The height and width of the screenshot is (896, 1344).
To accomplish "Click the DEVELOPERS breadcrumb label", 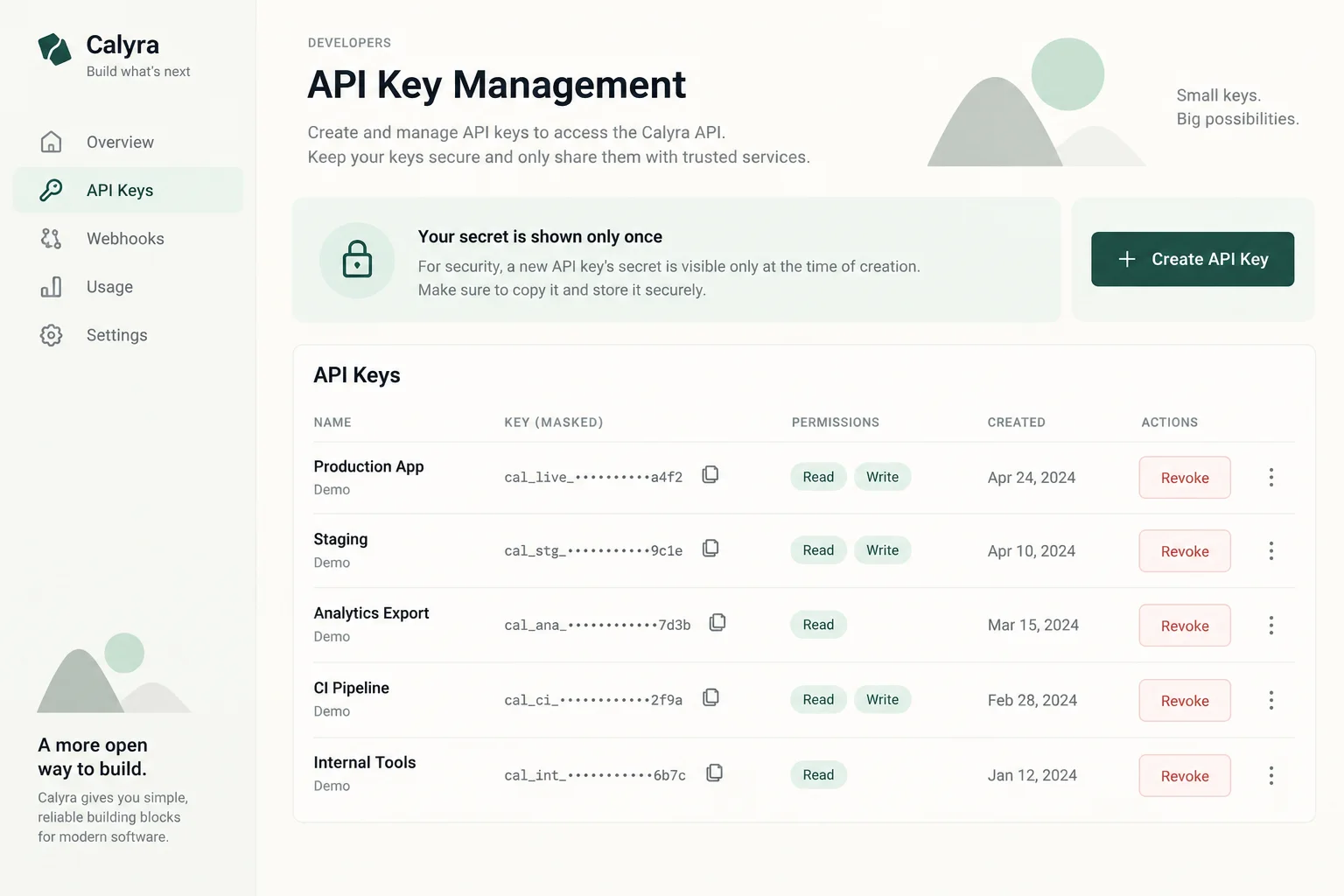I will tap(349, 43).
